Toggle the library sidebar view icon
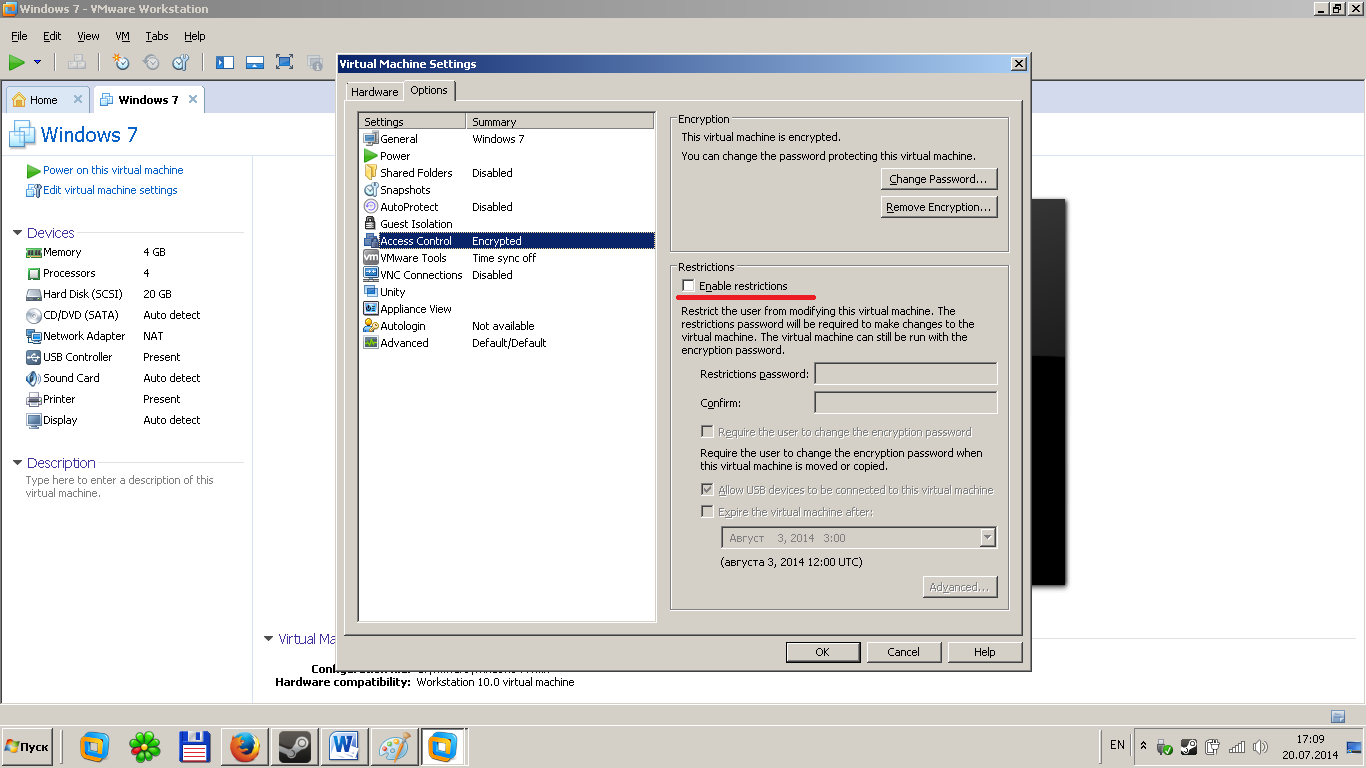Screen dimensions: 1366x768 tap(225, 62)
